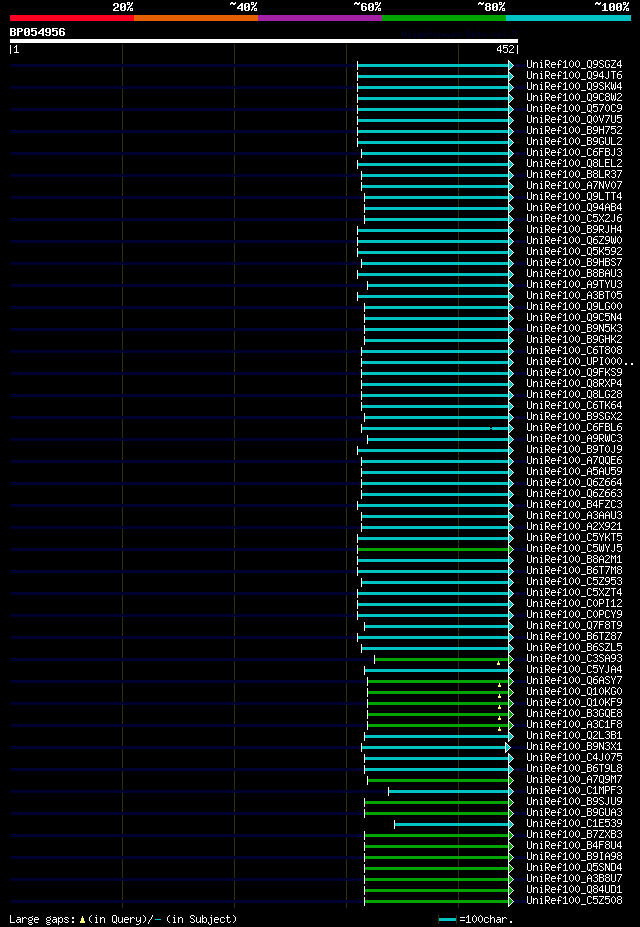Click the red 20% identity legend segment

pyautogui.click(x=72, y=18)
